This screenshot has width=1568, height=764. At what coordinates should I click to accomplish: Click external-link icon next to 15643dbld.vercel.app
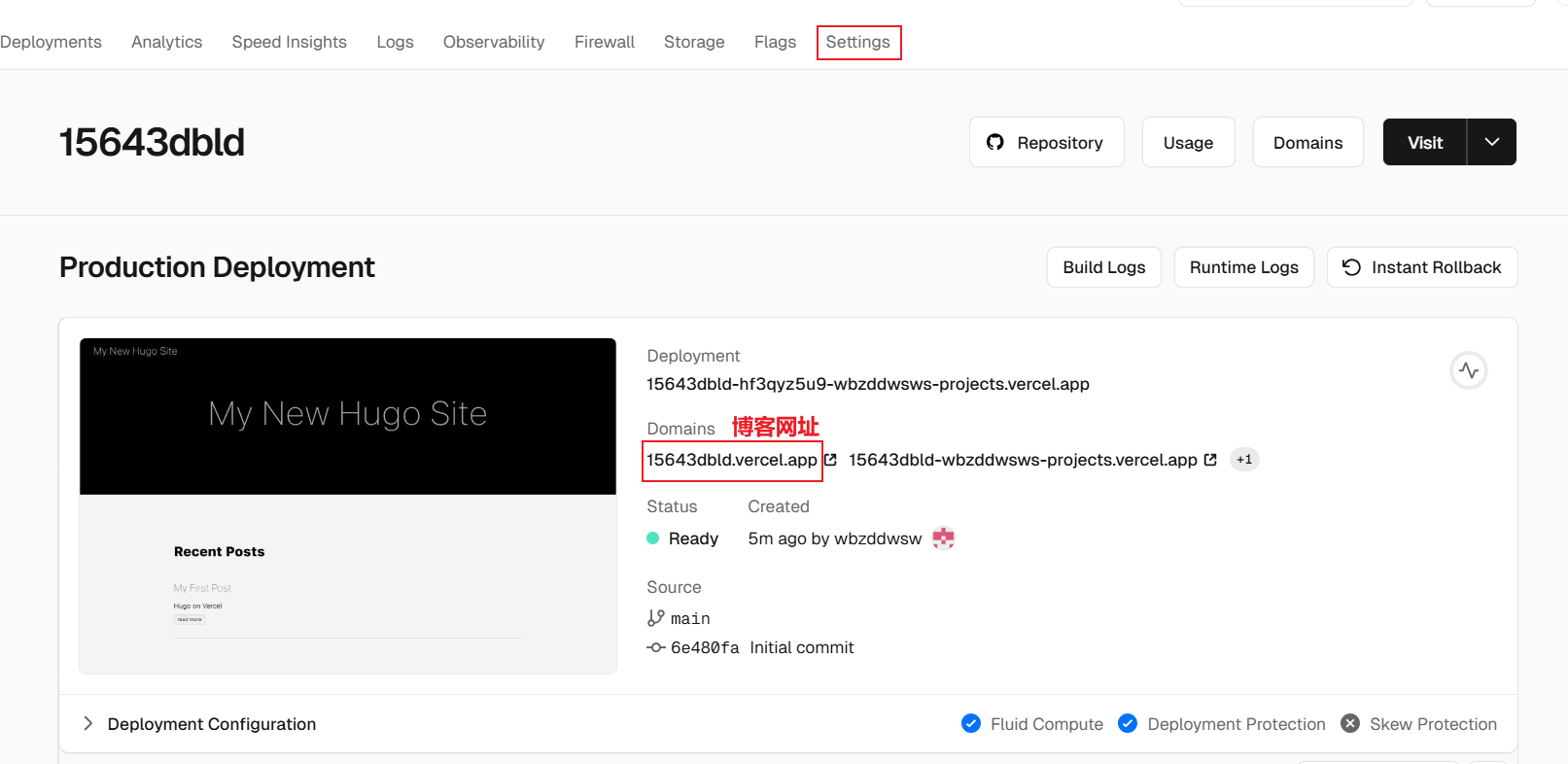[x=831, y=460]
